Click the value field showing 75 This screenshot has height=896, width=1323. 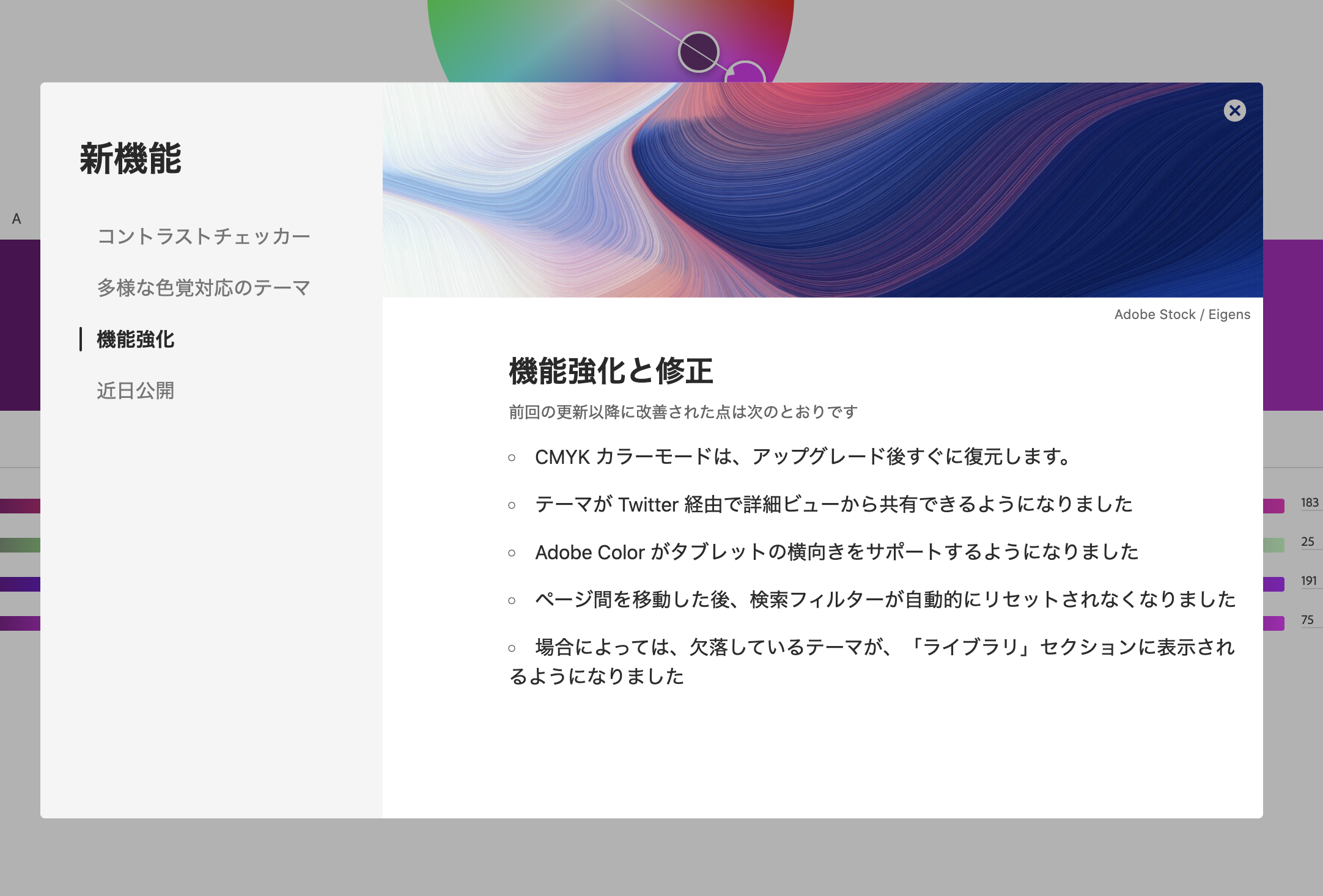coord(1308,620)
